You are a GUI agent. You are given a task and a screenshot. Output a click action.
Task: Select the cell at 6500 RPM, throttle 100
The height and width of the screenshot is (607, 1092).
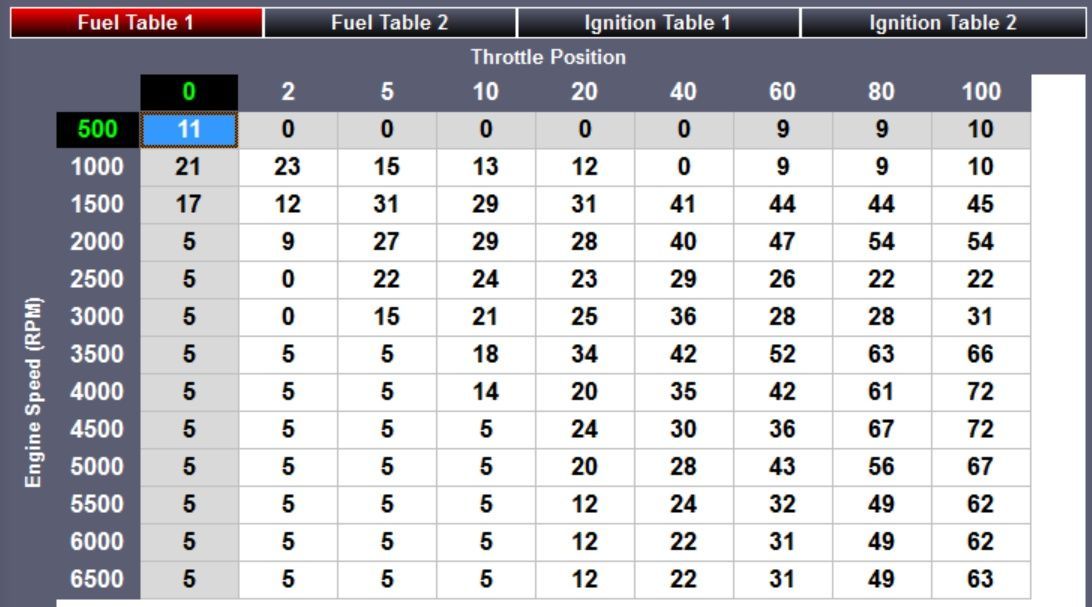(x=980, y=579)
